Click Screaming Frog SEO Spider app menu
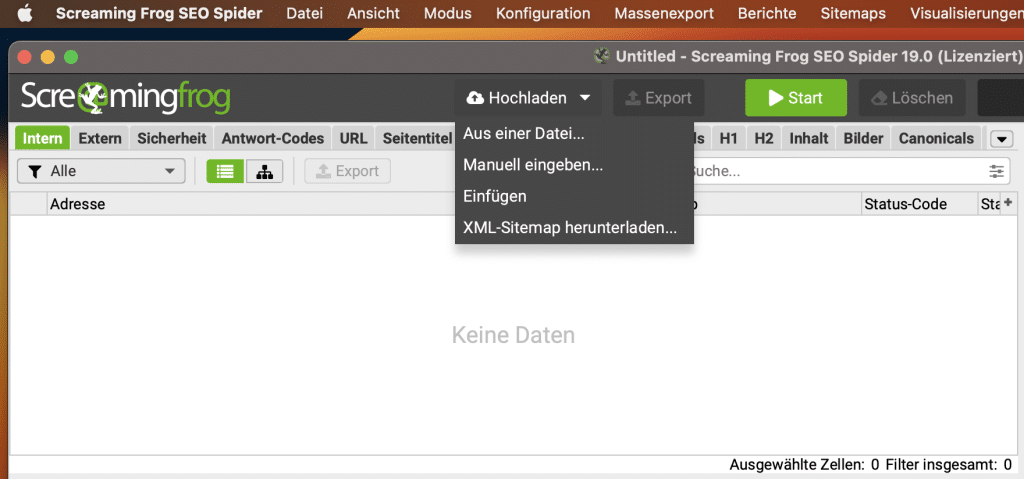 [159, 13]
